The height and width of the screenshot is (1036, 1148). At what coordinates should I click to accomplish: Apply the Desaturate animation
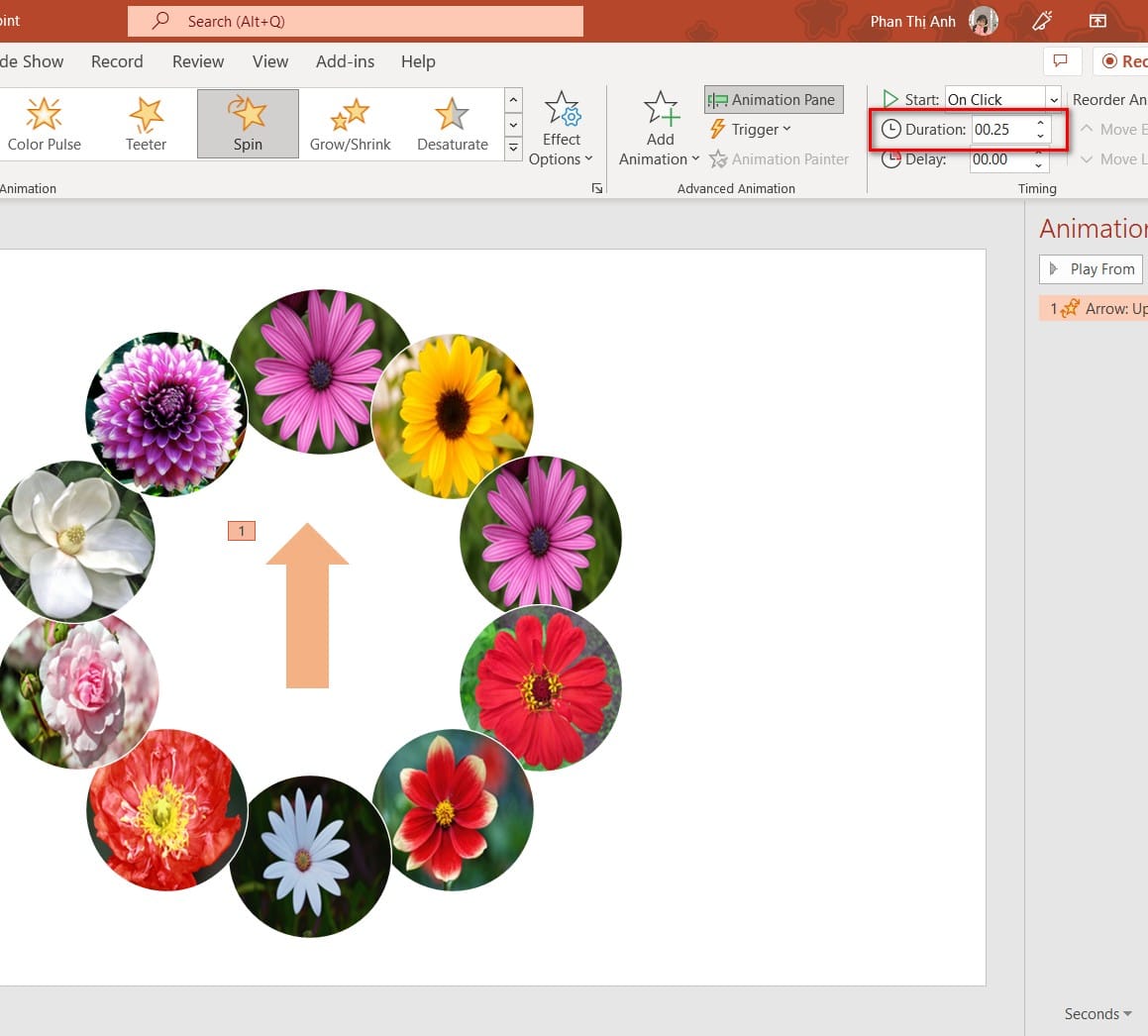coord(453,123)
